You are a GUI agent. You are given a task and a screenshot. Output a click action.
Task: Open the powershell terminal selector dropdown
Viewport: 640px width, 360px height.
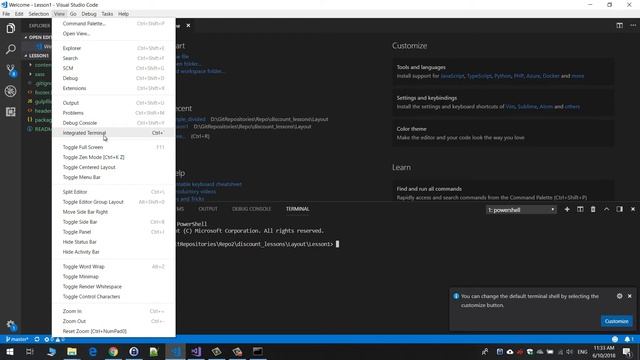click(x=521, y=210)
